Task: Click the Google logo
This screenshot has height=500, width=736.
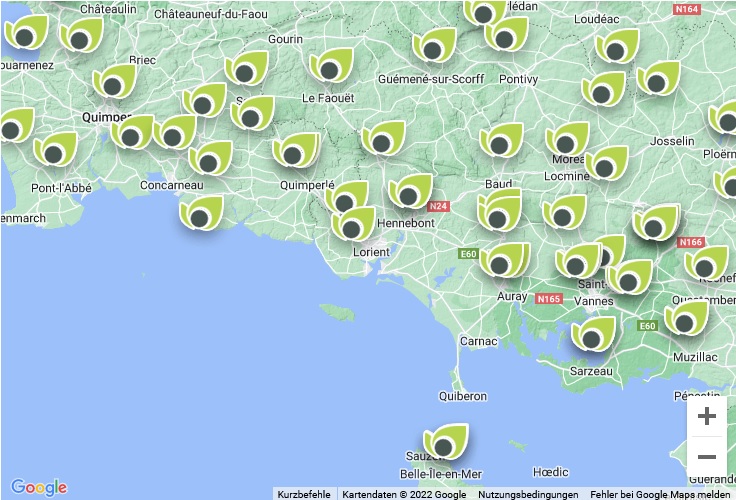Action: [39, 487]
